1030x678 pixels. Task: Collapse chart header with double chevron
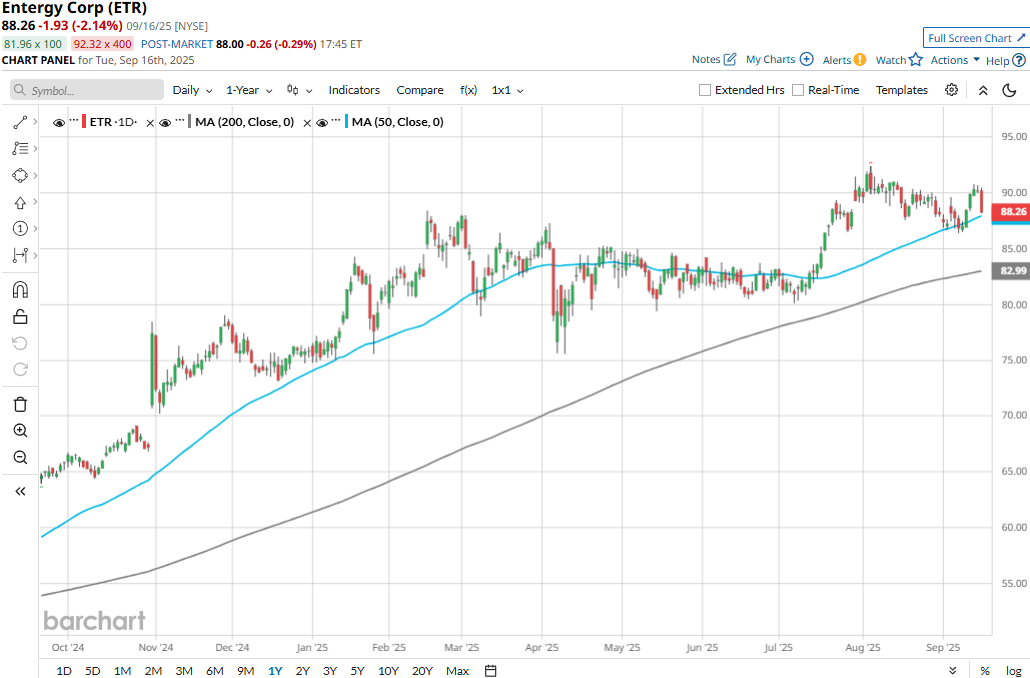(983, 91)
